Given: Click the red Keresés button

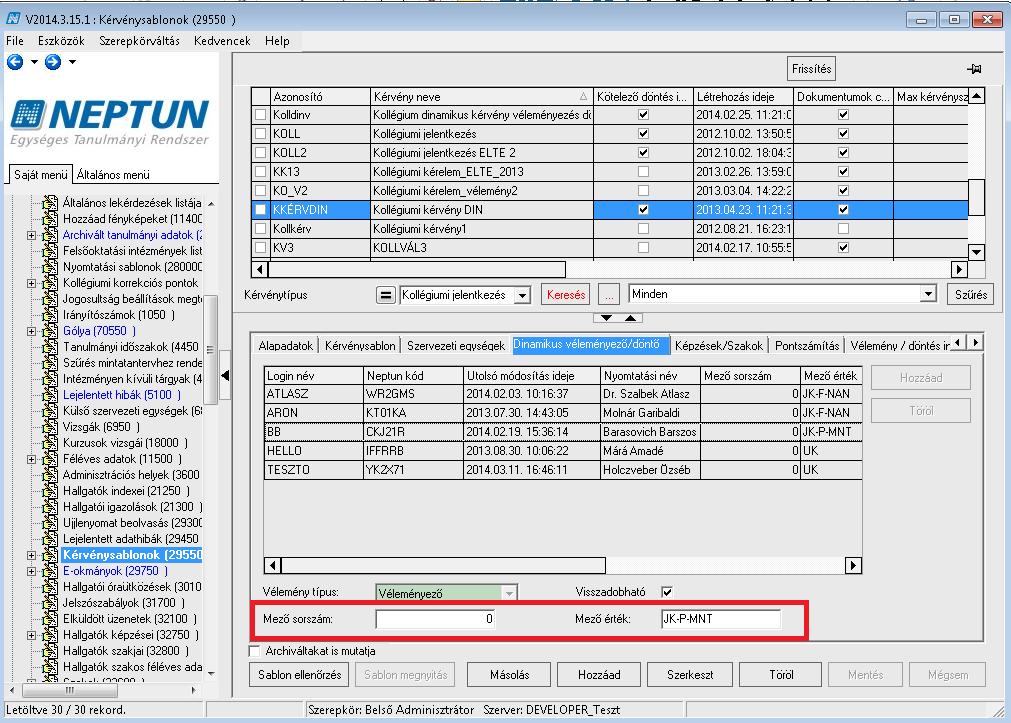Looking at the screenshot, I should point(565,295).
